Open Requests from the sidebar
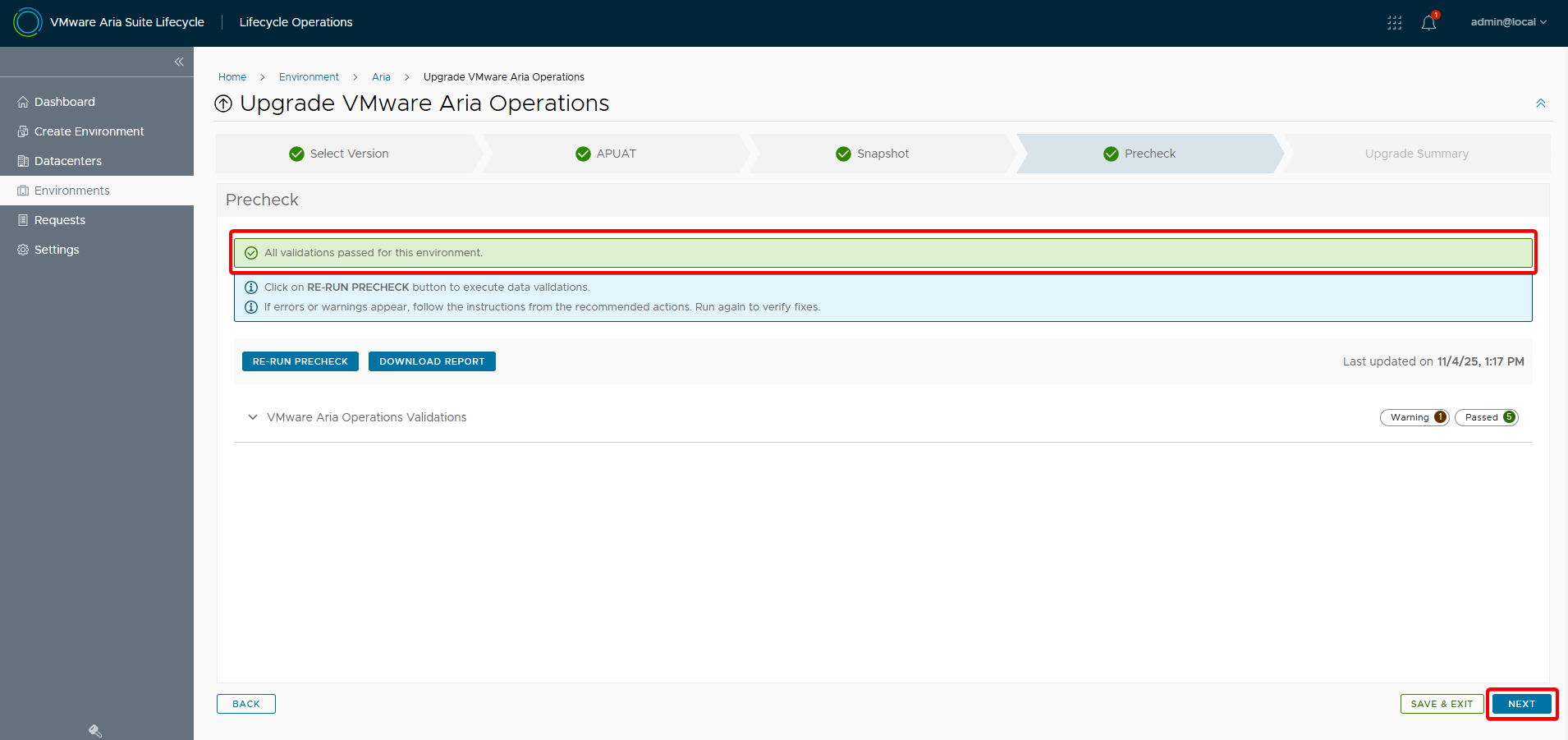Screen dimensions: 1568x740 coord(60,220)
